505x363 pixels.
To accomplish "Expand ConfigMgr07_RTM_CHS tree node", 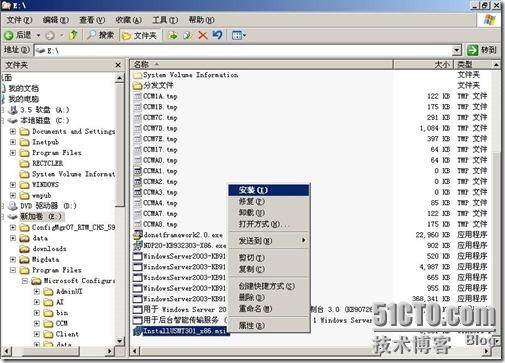I will pyautogui.click(x=13, y=227).
